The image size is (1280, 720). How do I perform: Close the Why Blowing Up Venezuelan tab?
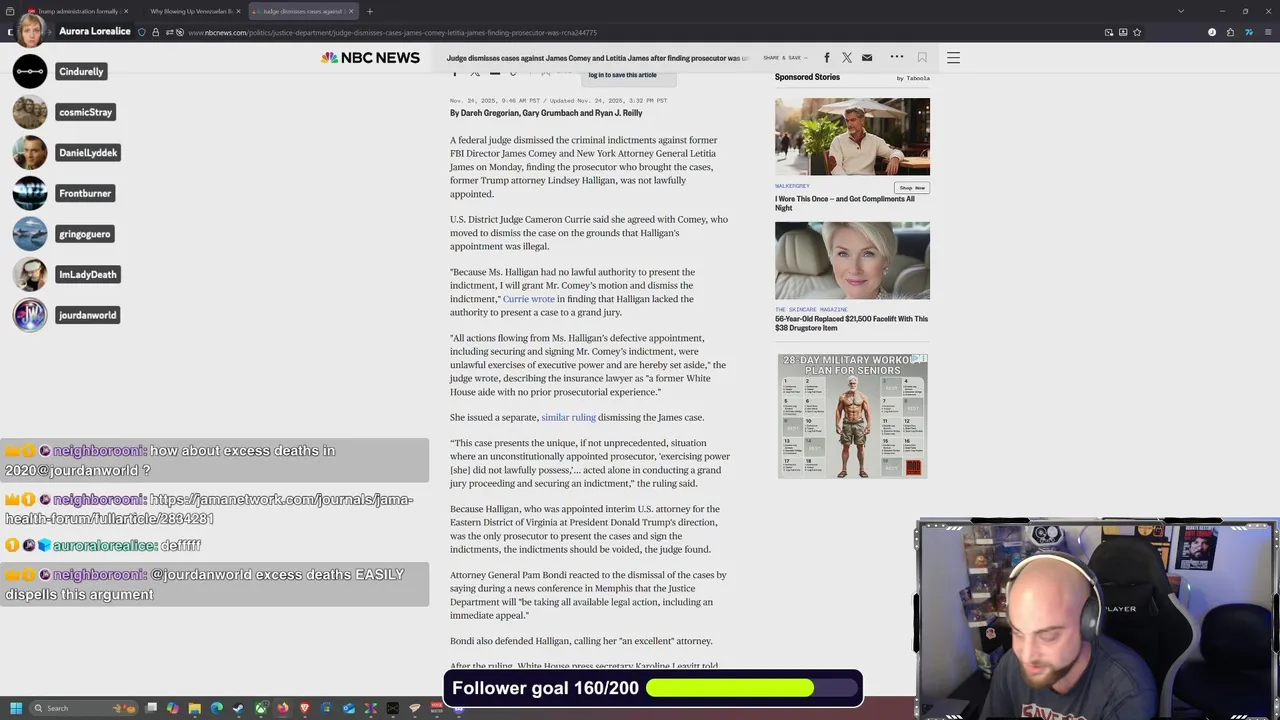pyautogui.click(x=238, y=11)
